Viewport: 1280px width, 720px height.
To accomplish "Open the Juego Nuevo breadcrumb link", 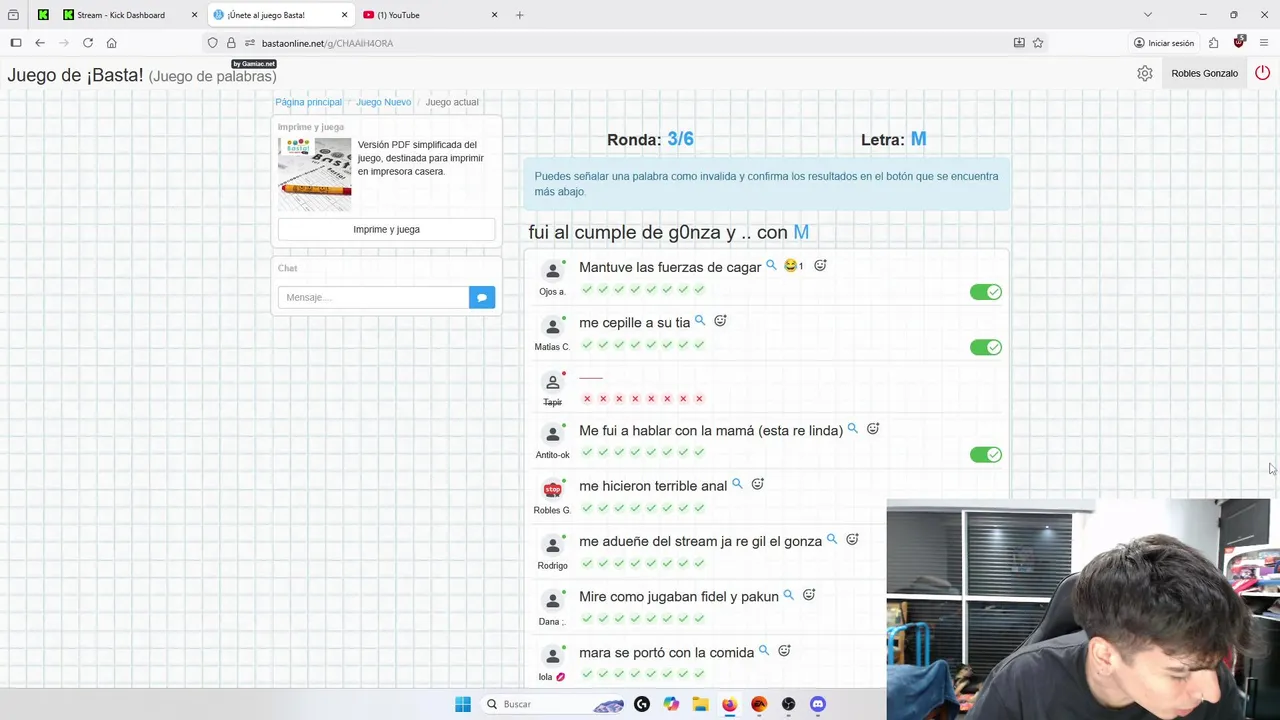I will click(384, 102).
